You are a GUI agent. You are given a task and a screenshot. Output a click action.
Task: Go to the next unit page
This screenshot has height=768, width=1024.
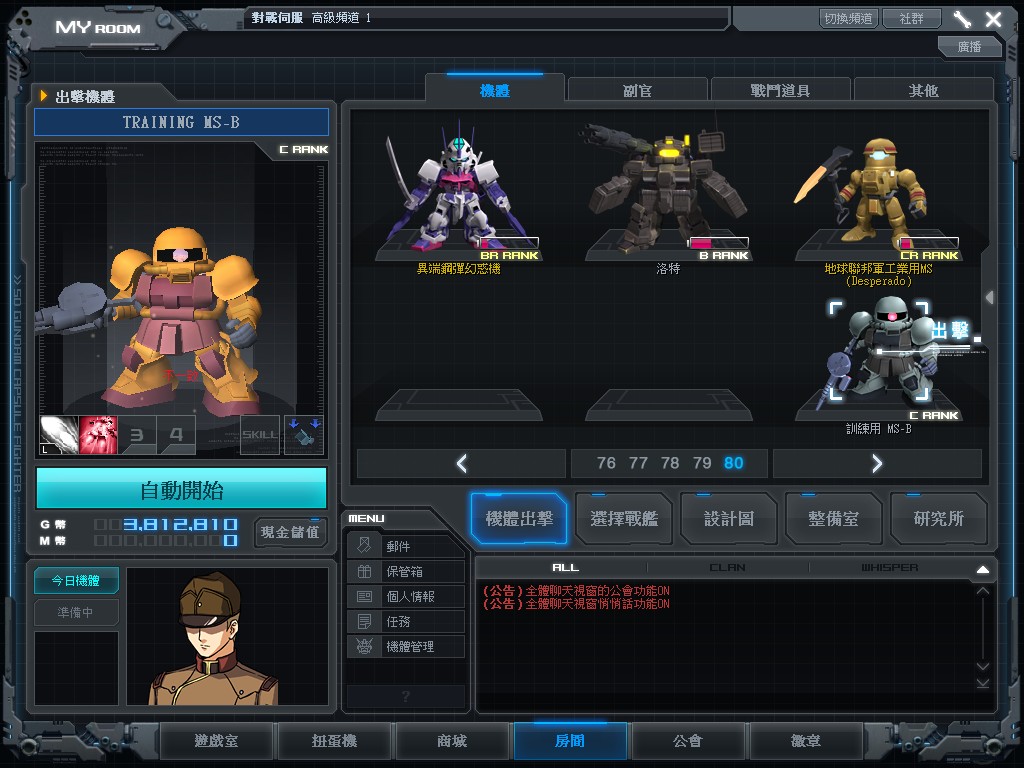tap(877, 464)
